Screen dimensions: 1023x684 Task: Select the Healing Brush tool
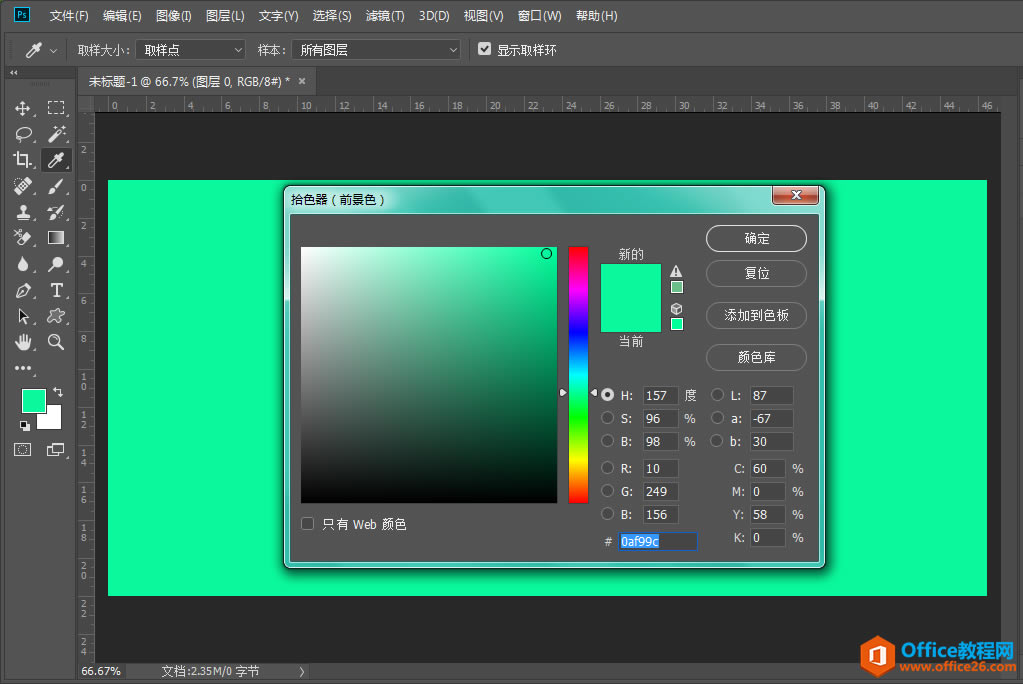tap(23, 186)
